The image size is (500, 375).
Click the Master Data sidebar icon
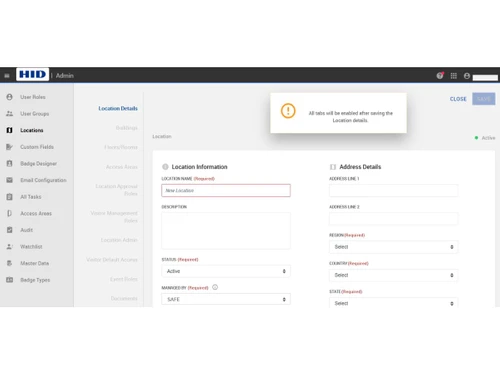click(9, 263)
